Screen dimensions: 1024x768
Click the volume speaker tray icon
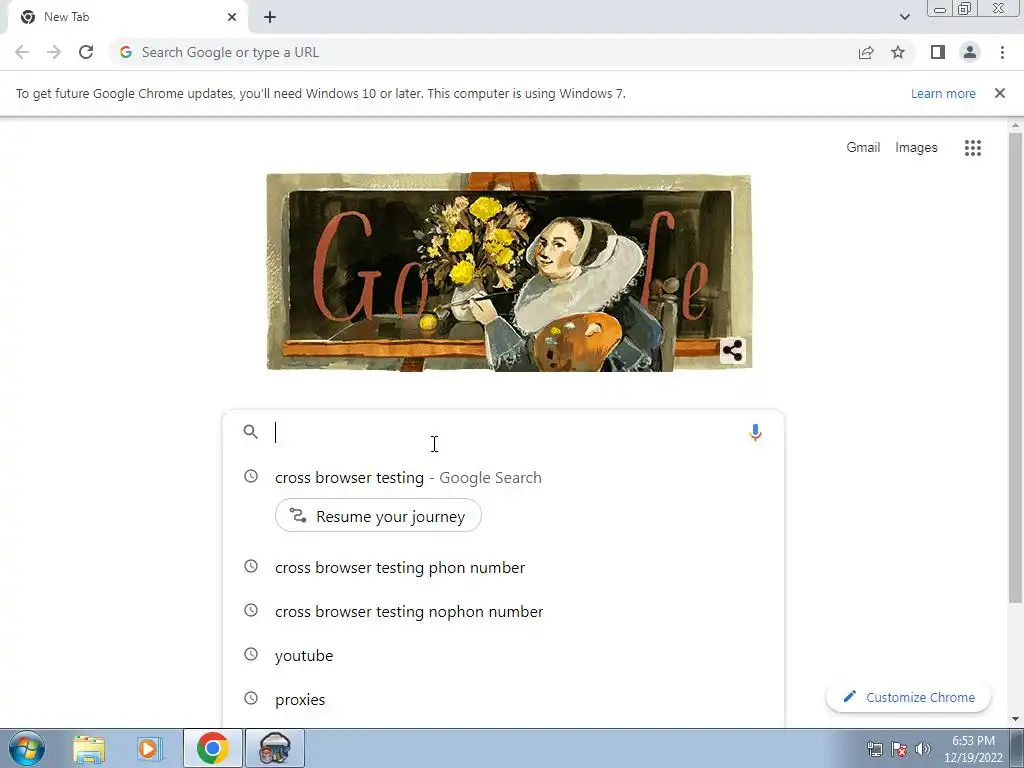point(923,749)
